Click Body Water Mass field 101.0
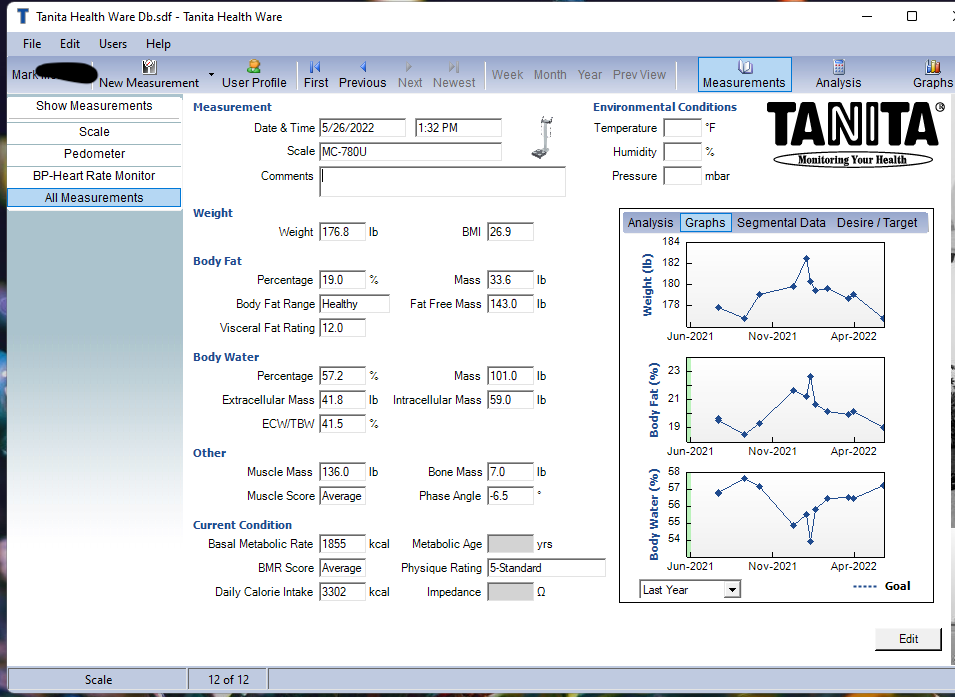955x697 pixels. [x=510, y=376]
